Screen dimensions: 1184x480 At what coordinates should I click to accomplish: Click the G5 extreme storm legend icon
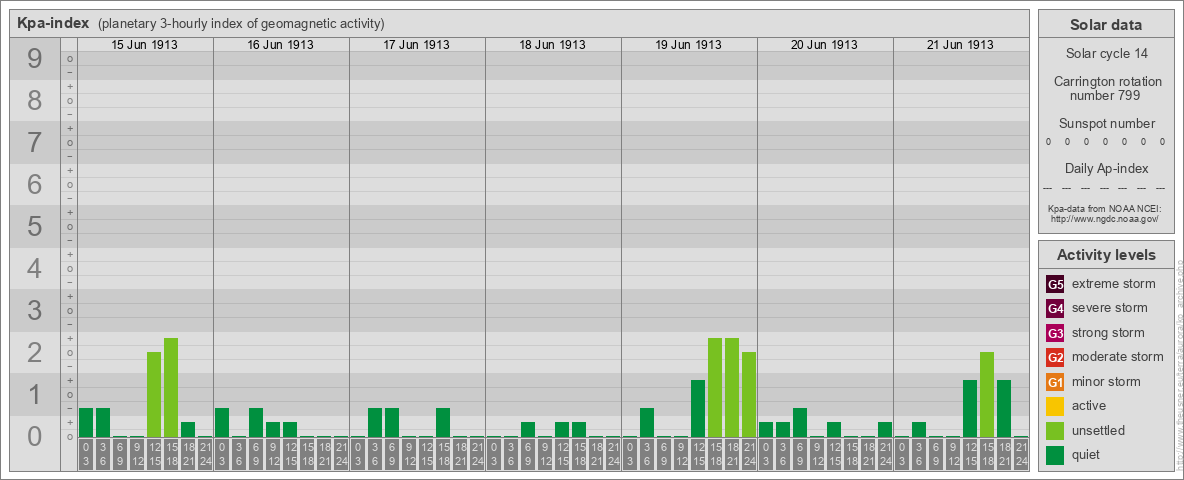pos(1055,284)
